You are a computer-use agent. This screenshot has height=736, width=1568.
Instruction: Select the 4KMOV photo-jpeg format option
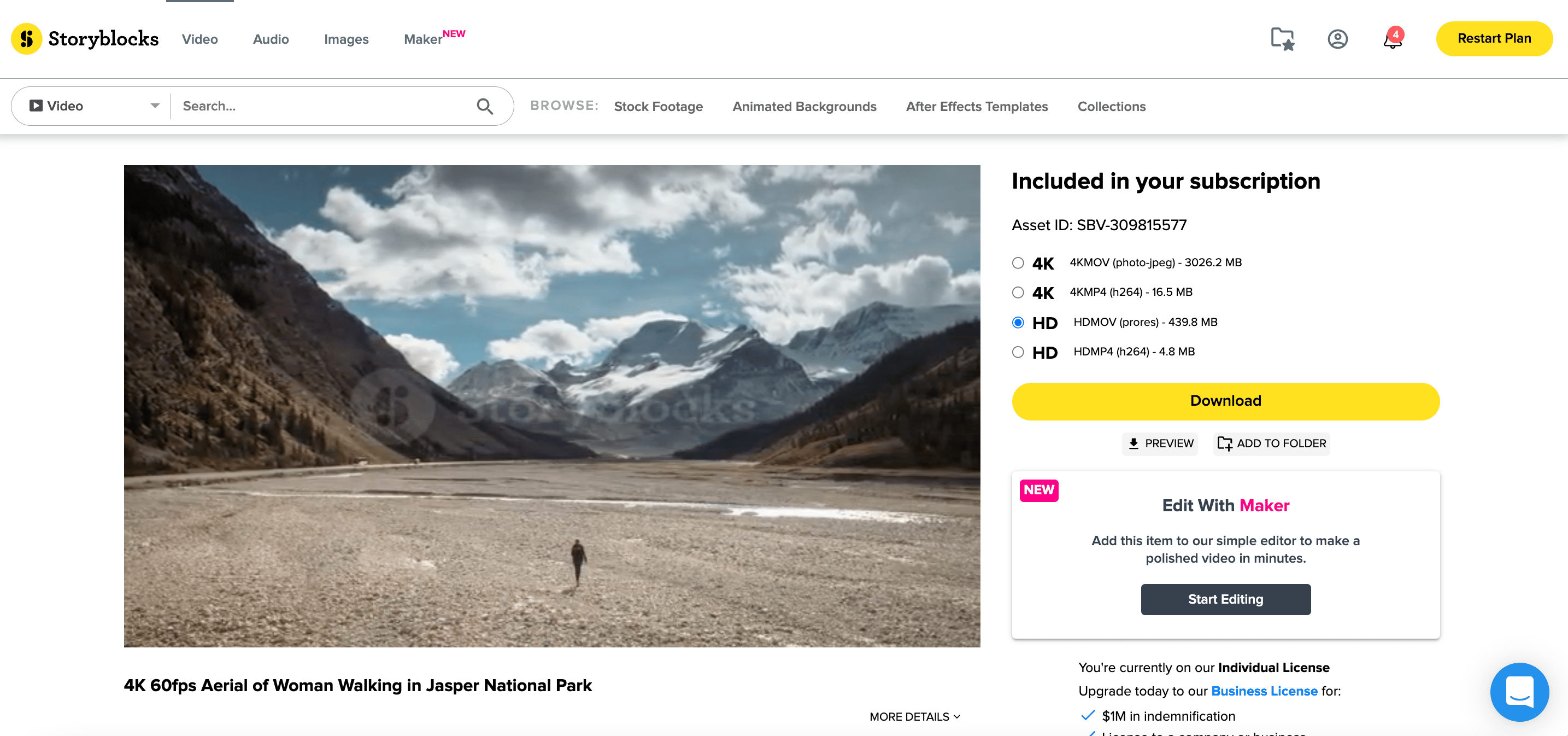coord(1018,263)
